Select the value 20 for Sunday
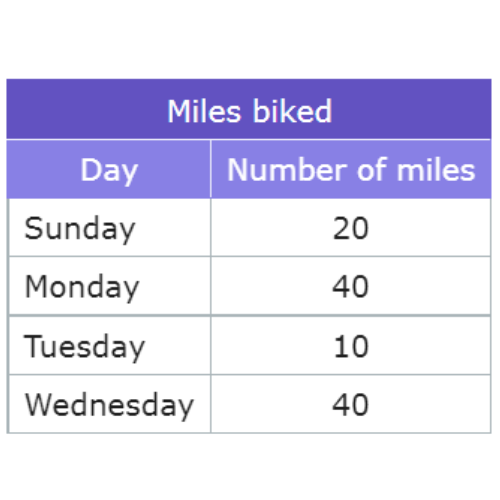The image size is (500, 500). pyautogui.click(x=351, y=228)
